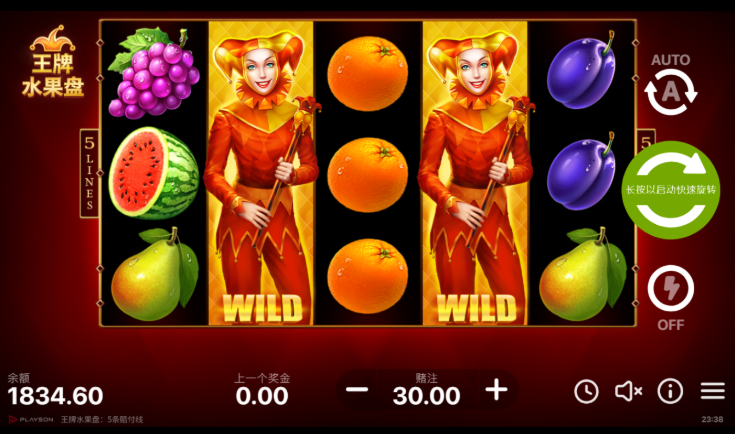
Task: Click the grapes symbol on the first reel
Action: tap(154, 73)
